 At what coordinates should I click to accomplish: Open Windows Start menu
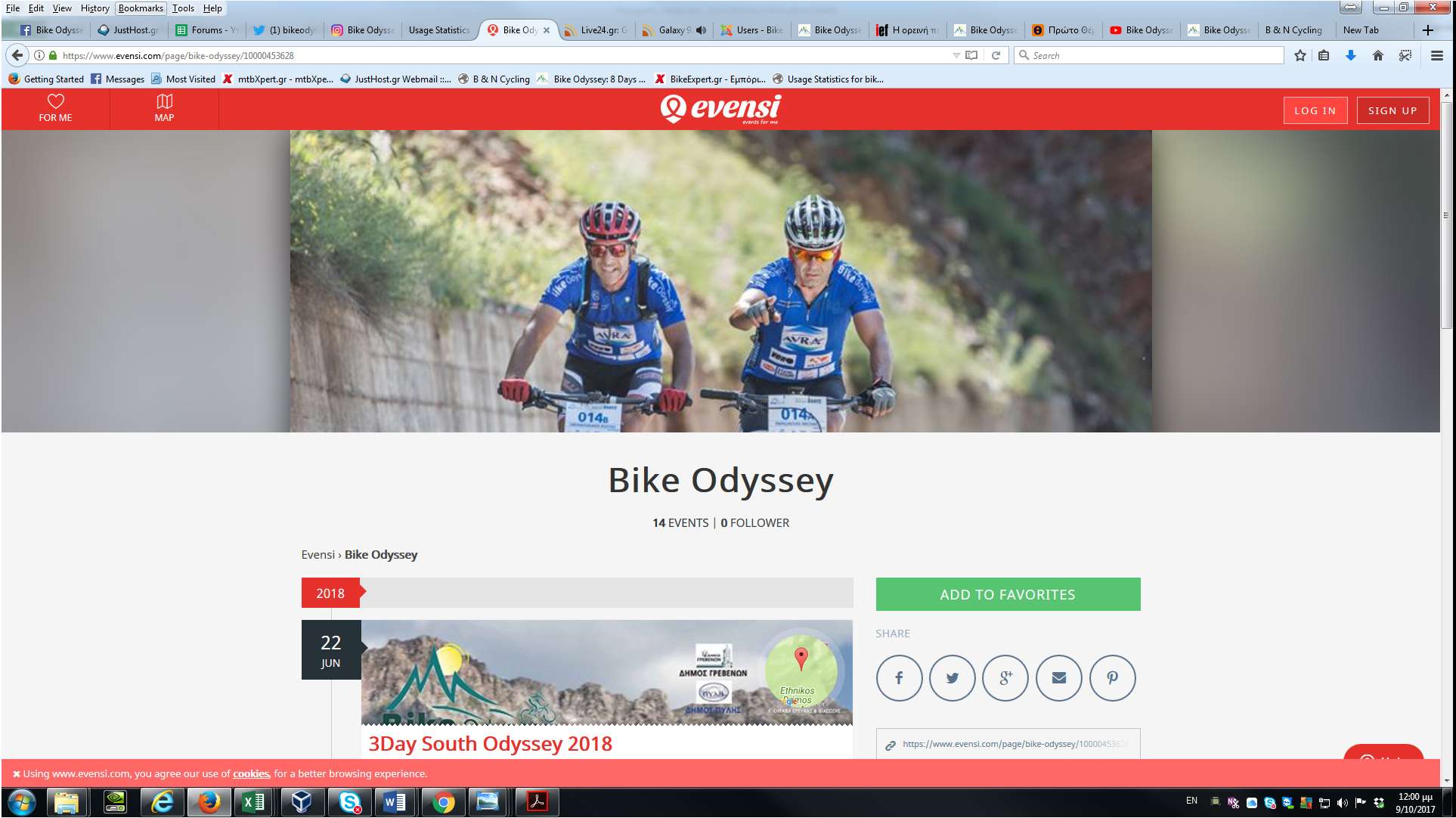point(21,801)
